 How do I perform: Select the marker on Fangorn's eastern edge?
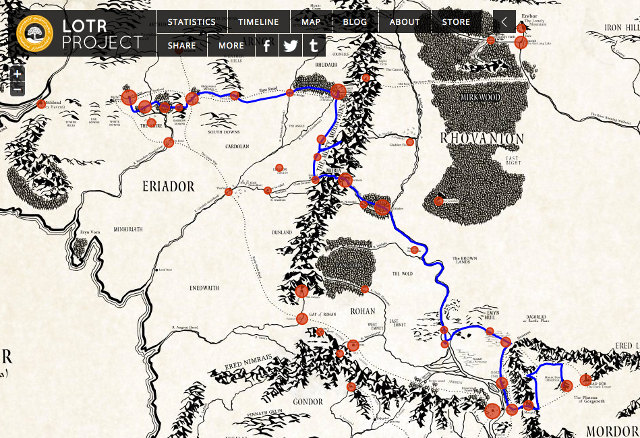click(x=365, y=289)
